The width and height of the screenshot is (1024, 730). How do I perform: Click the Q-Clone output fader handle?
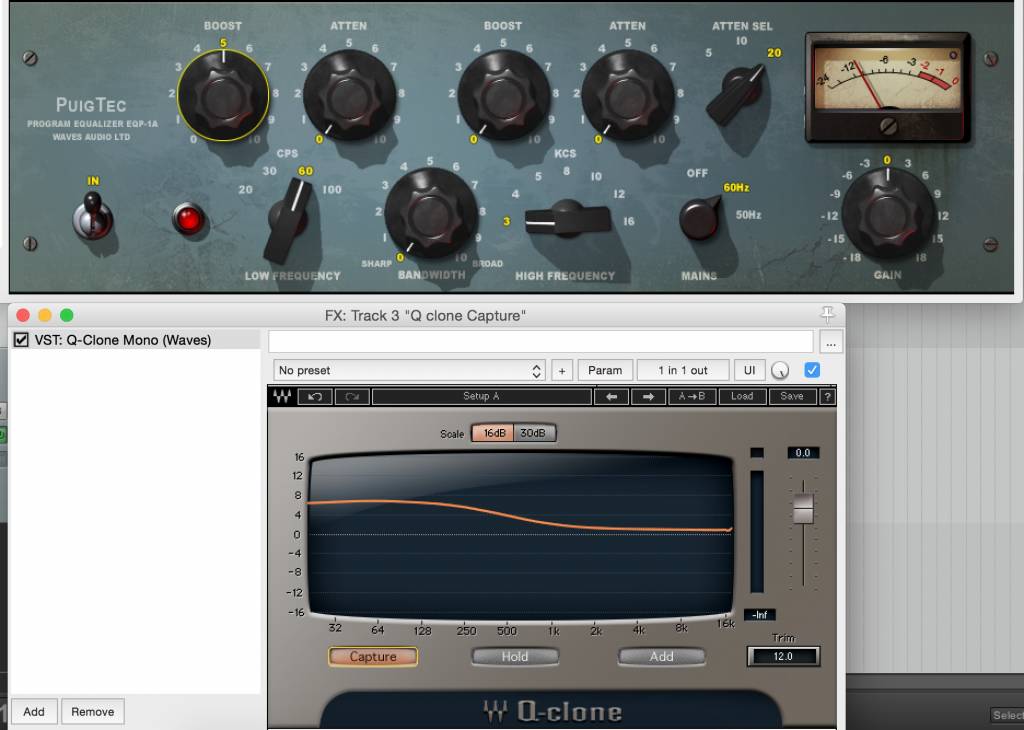click(803, 509)
